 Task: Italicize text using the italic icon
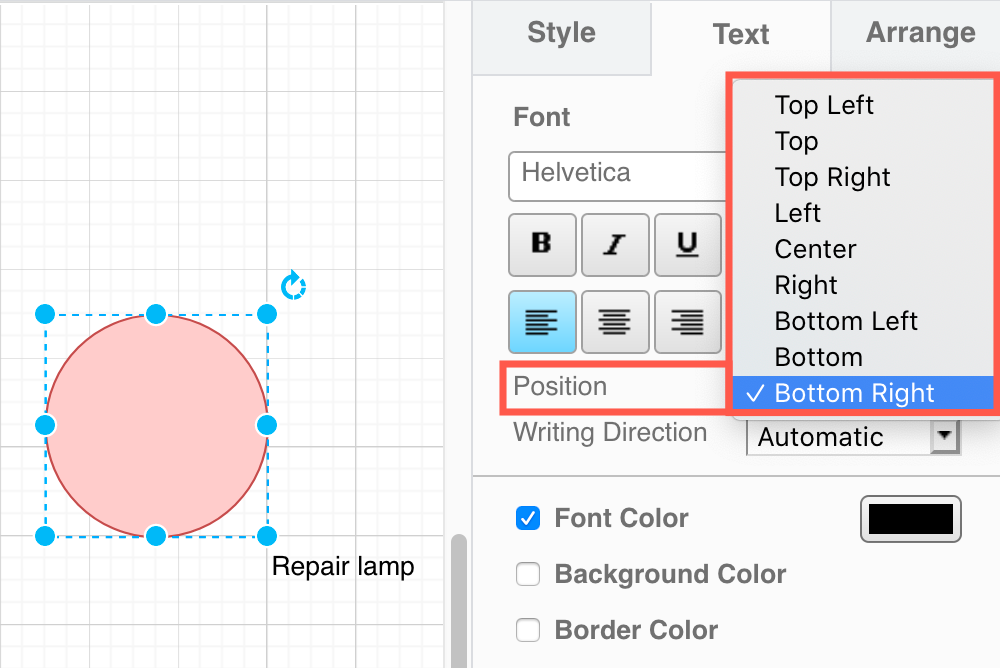tap(614, 244)
